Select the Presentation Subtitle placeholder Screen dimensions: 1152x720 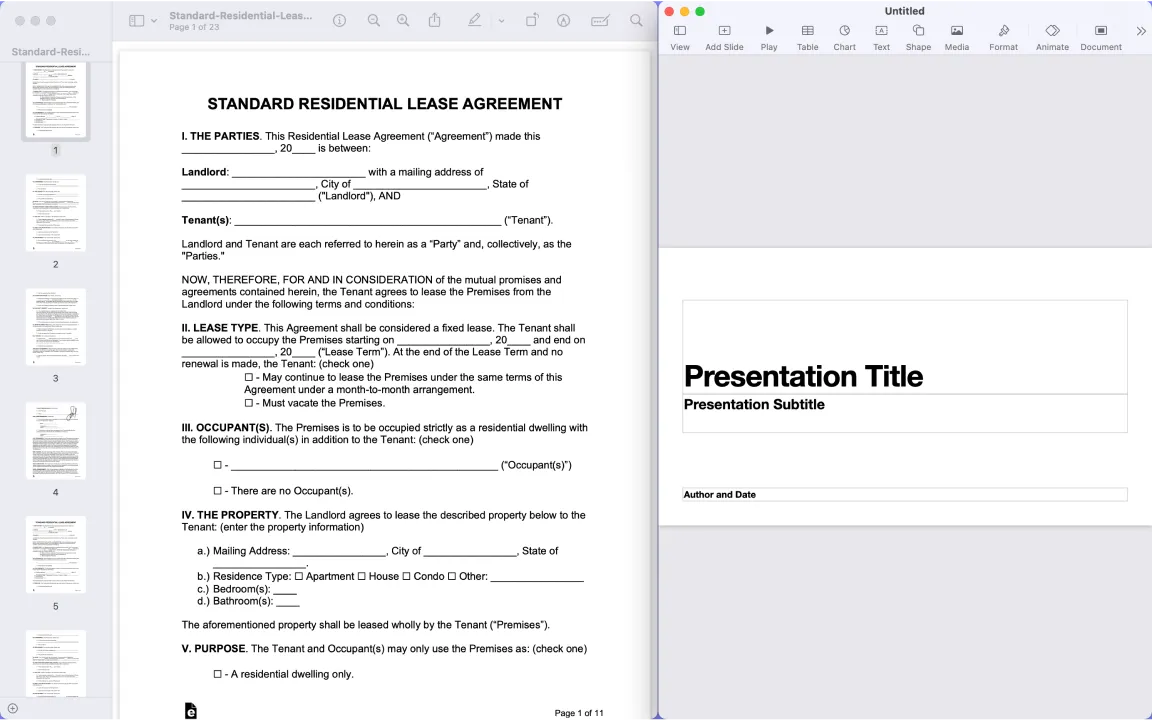904,414
